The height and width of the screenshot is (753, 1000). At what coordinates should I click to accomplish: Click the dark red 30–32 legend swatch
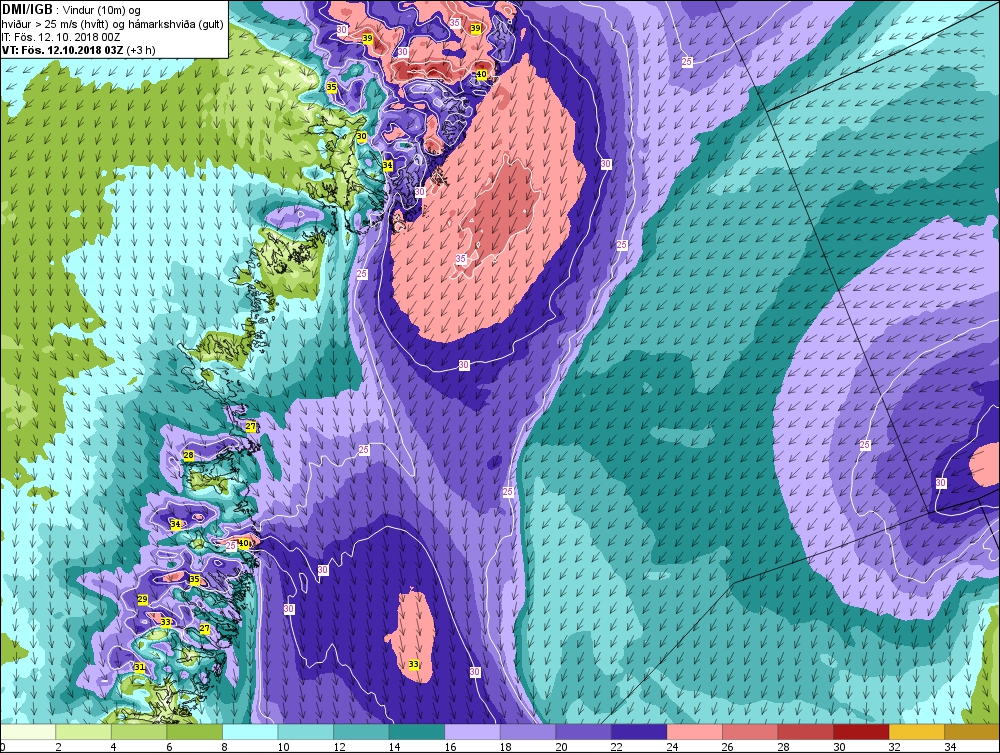tap(860, 732)
